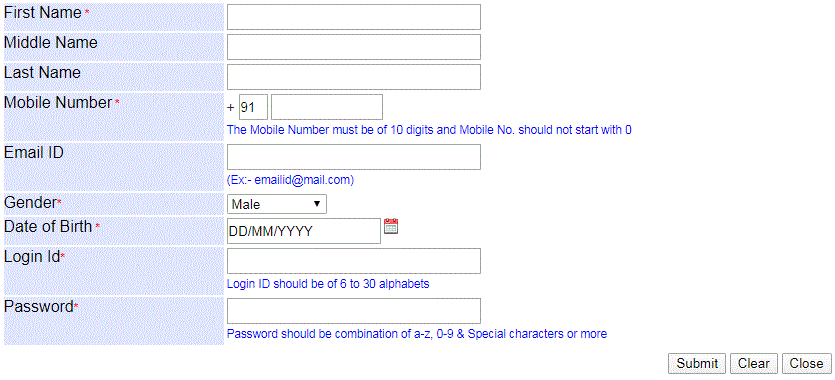Click the DD/MM/YYYY date field
The image size is (835, 380).
coord(304,231)
